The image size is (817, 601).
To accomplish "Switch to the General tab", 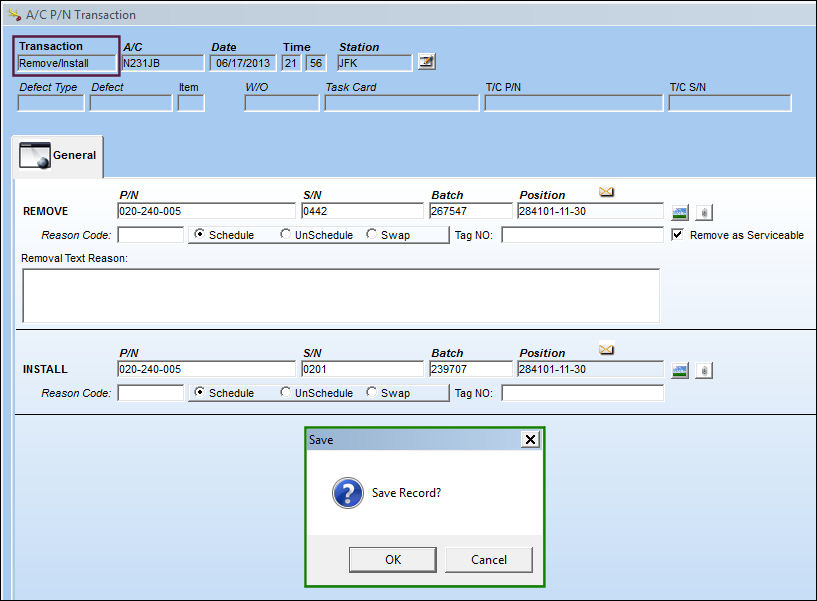I will 58,156.
